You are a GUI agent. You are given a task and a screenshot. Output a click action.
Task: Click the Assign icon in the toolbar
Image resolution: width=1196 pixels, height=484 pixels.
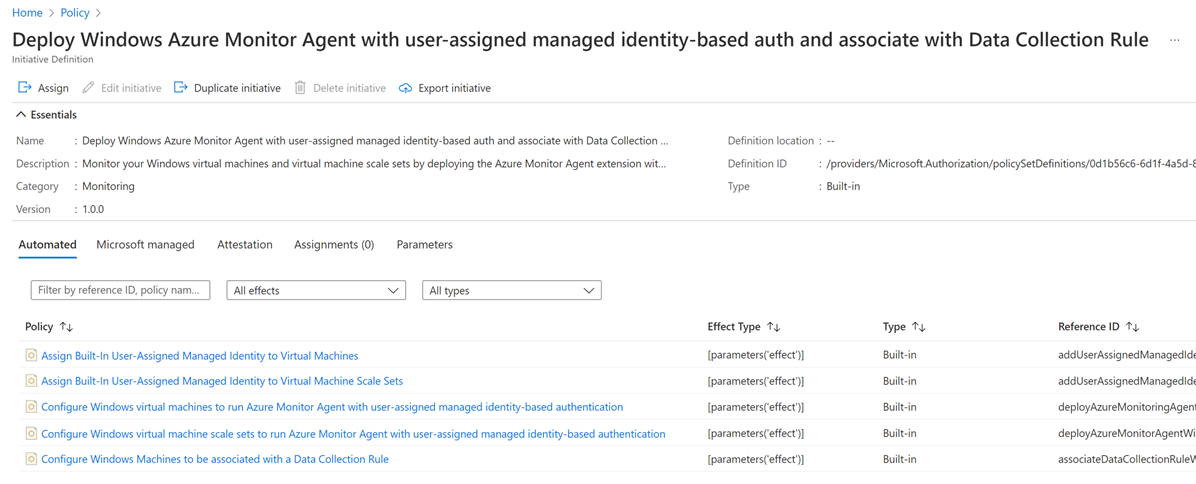coord(25,88)
